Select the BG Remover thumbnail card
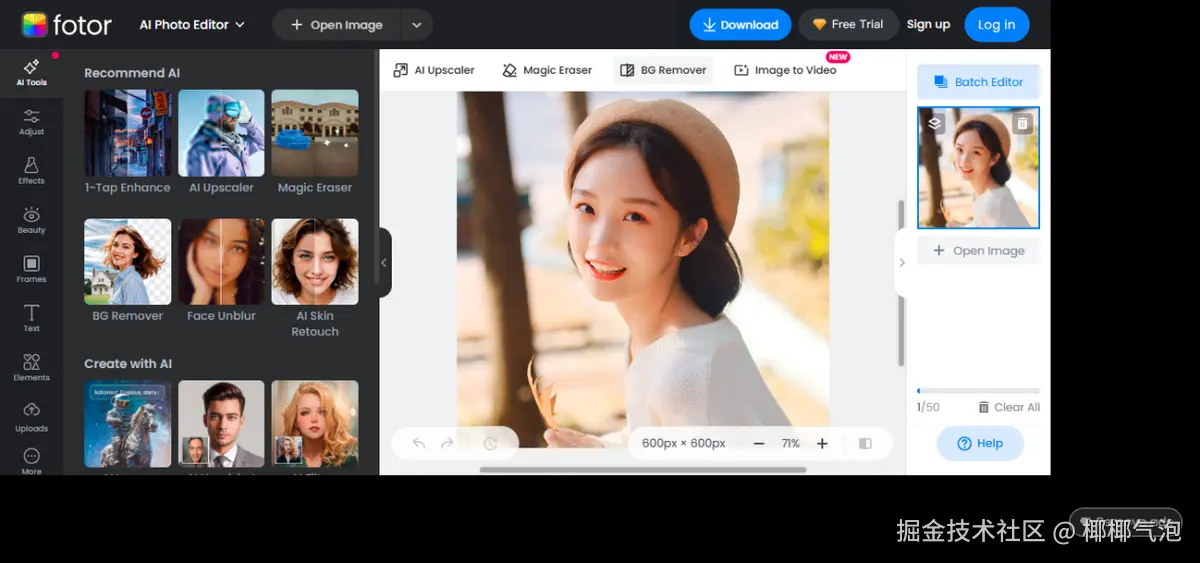 tap(127, 262)
